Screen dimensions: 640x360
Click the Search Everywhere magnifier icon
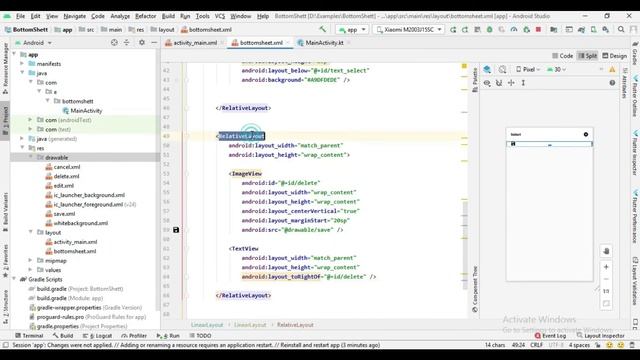(621, 29)
